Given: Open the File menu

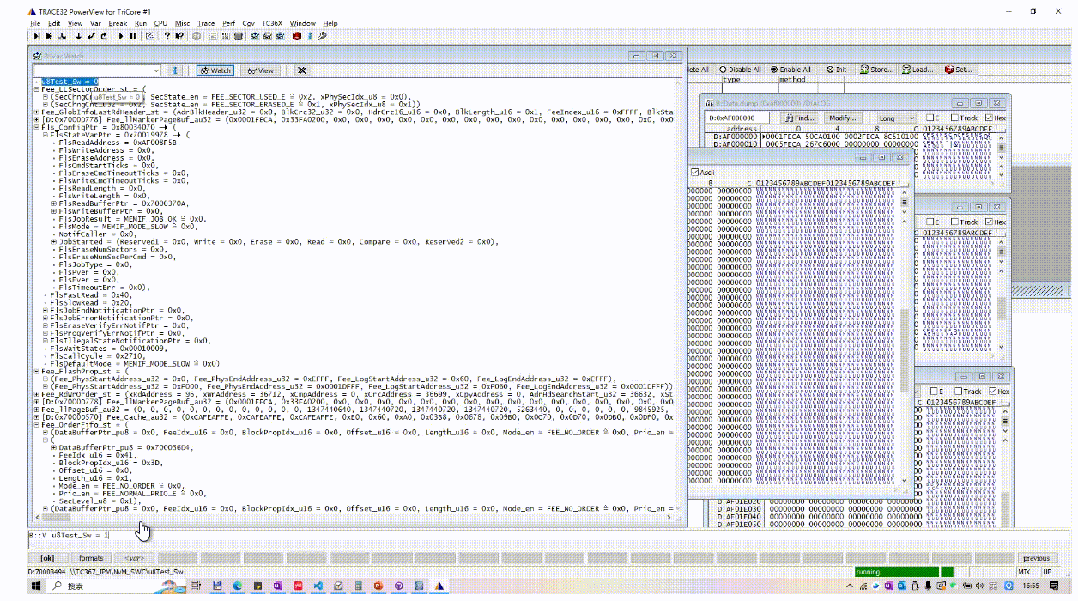Looking at the screenshot, I should pyautogui.click(x=35, y=23).
